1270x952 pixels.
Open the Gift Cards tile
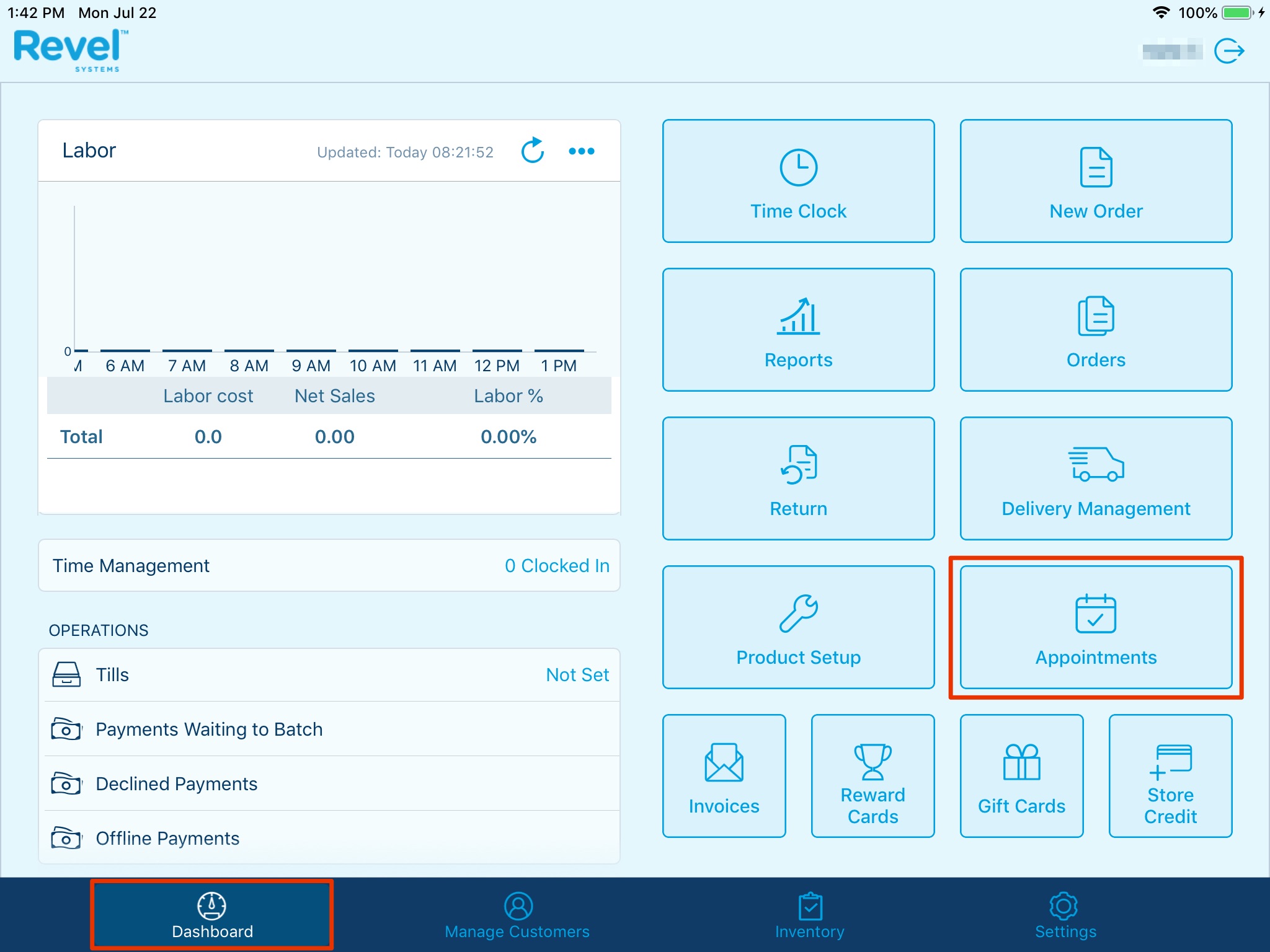1021,776
